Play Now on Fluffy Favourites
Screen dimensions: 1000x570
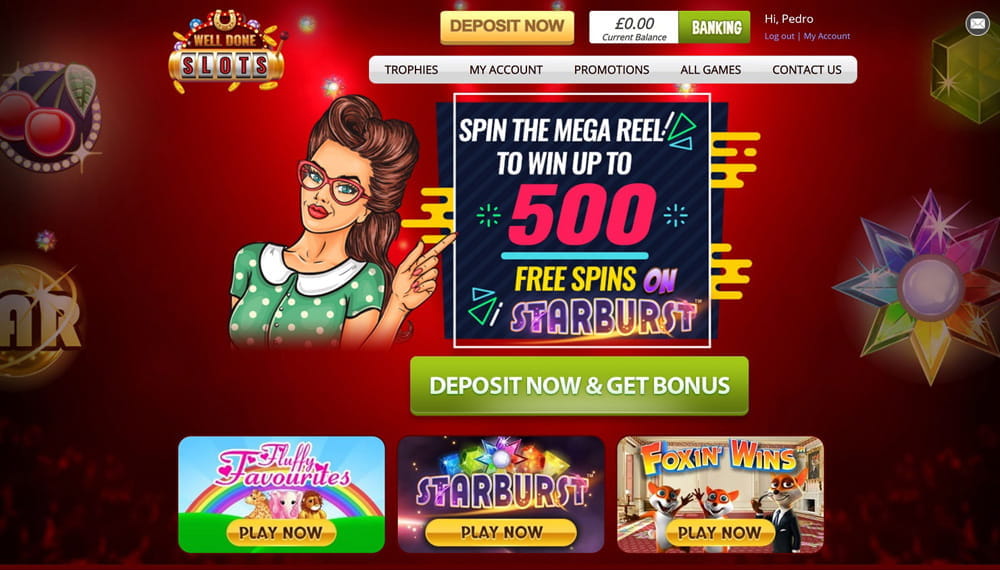pyautogui.click(x=281, y=532)
